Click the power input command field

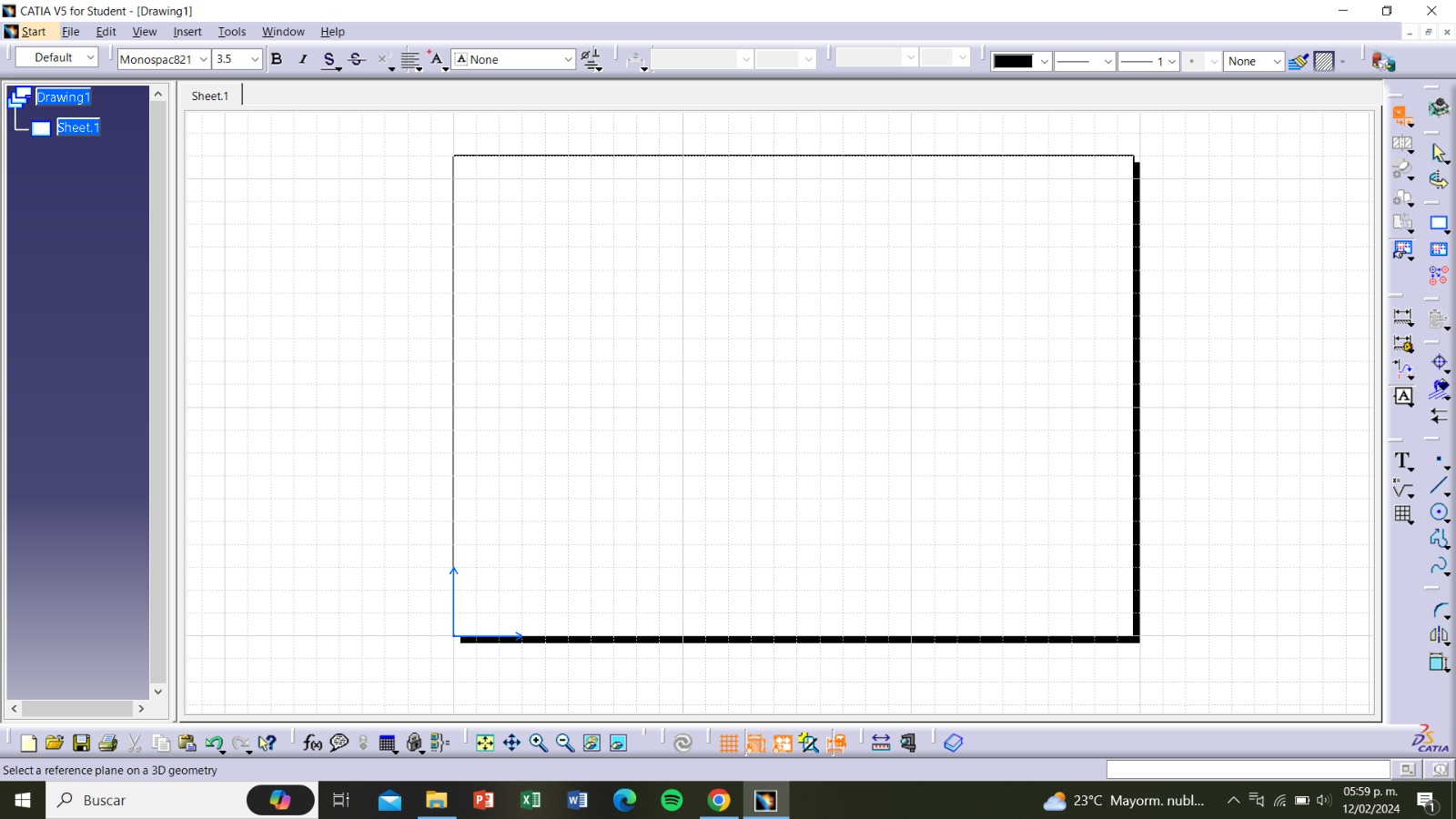click(x=1248, y=770)
